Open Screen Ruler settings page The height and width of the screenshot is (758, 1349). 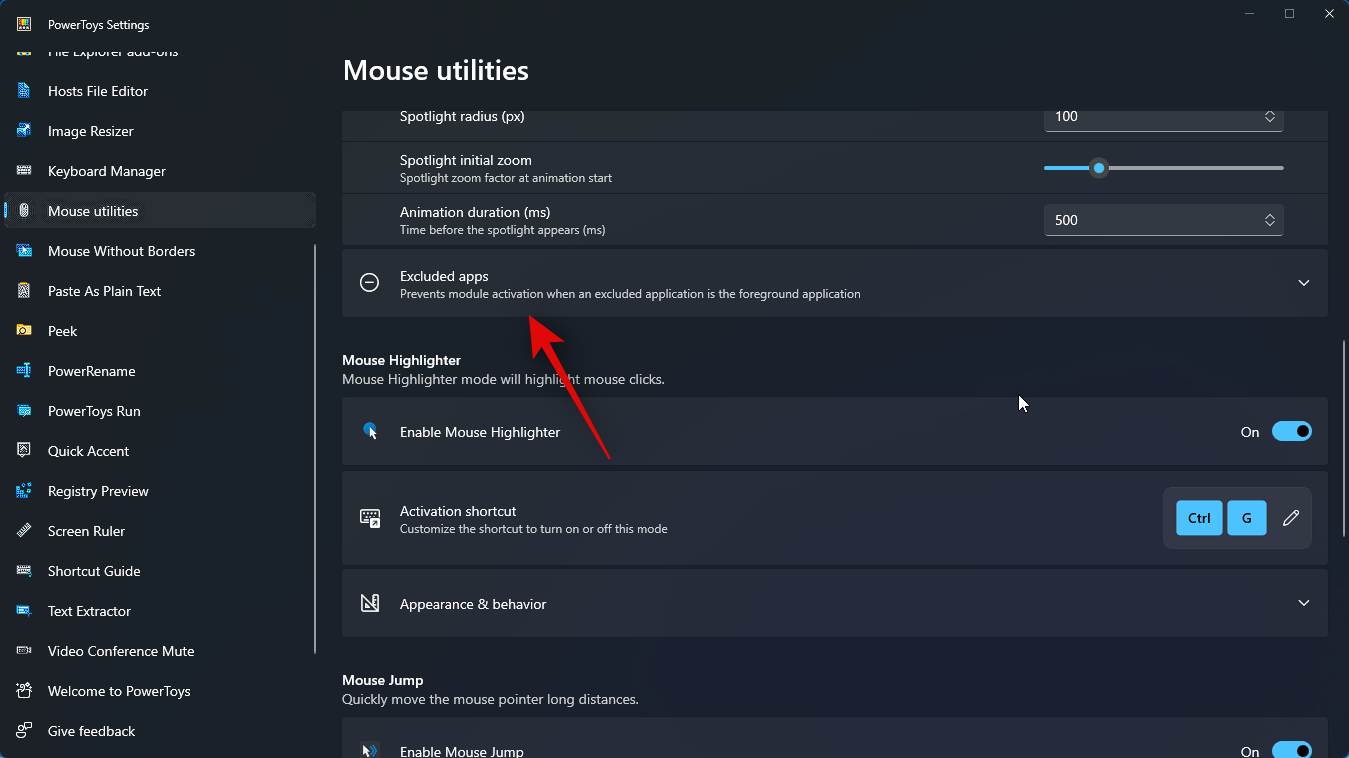(x=160, y=531)
